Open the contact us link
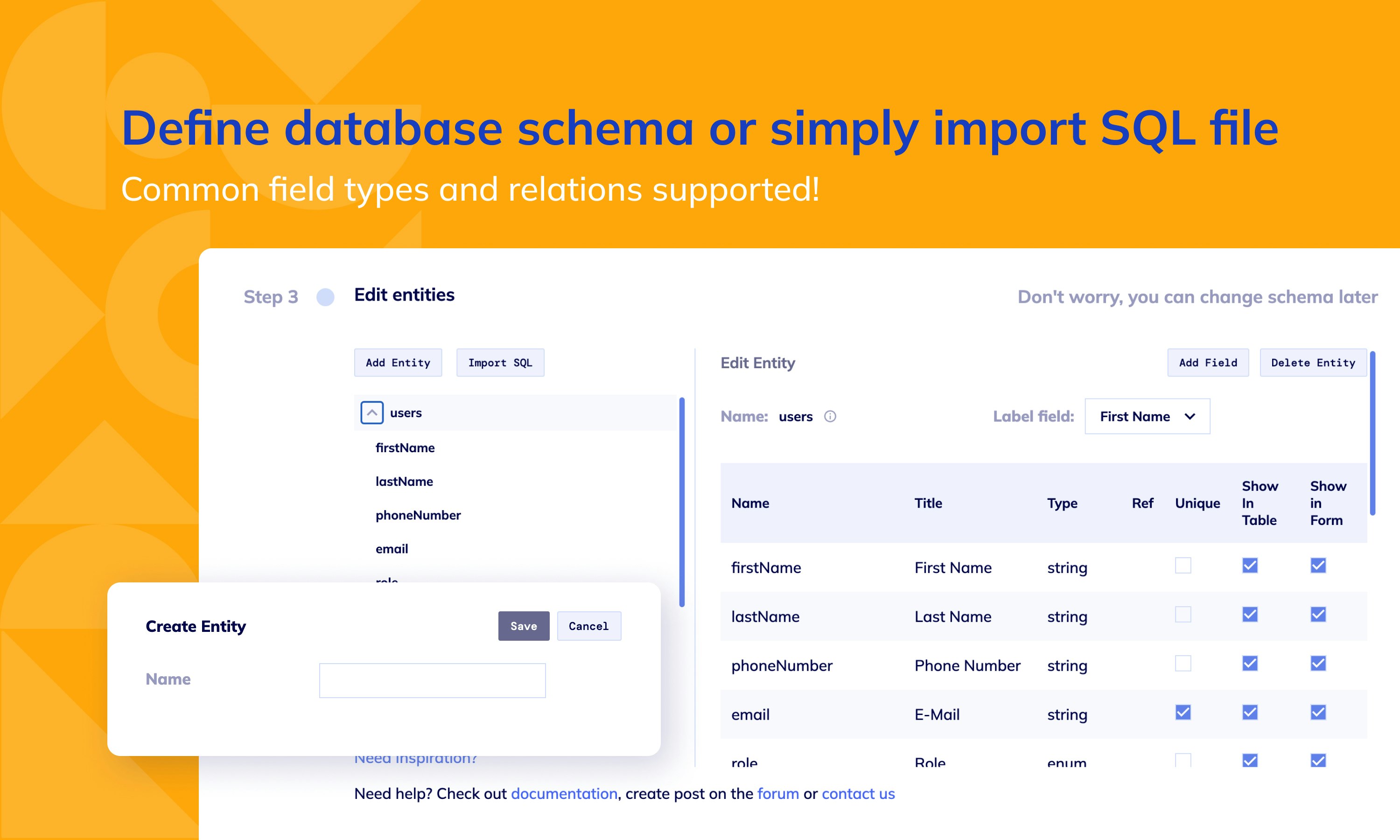The width and height of the screenshot is (1400, 840). tap(858, 794)
